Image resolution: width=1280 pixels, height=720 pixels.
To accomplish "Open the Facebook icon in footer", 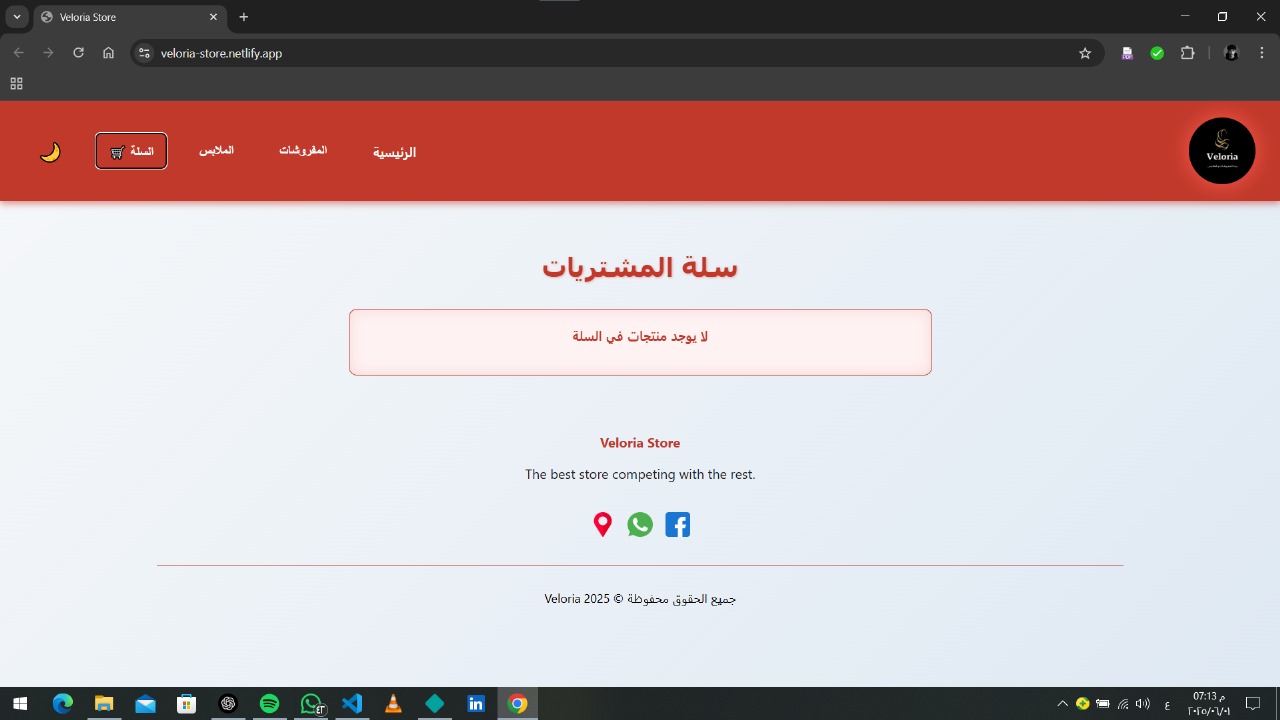I will pyautogui.click(x=677, y=524).
